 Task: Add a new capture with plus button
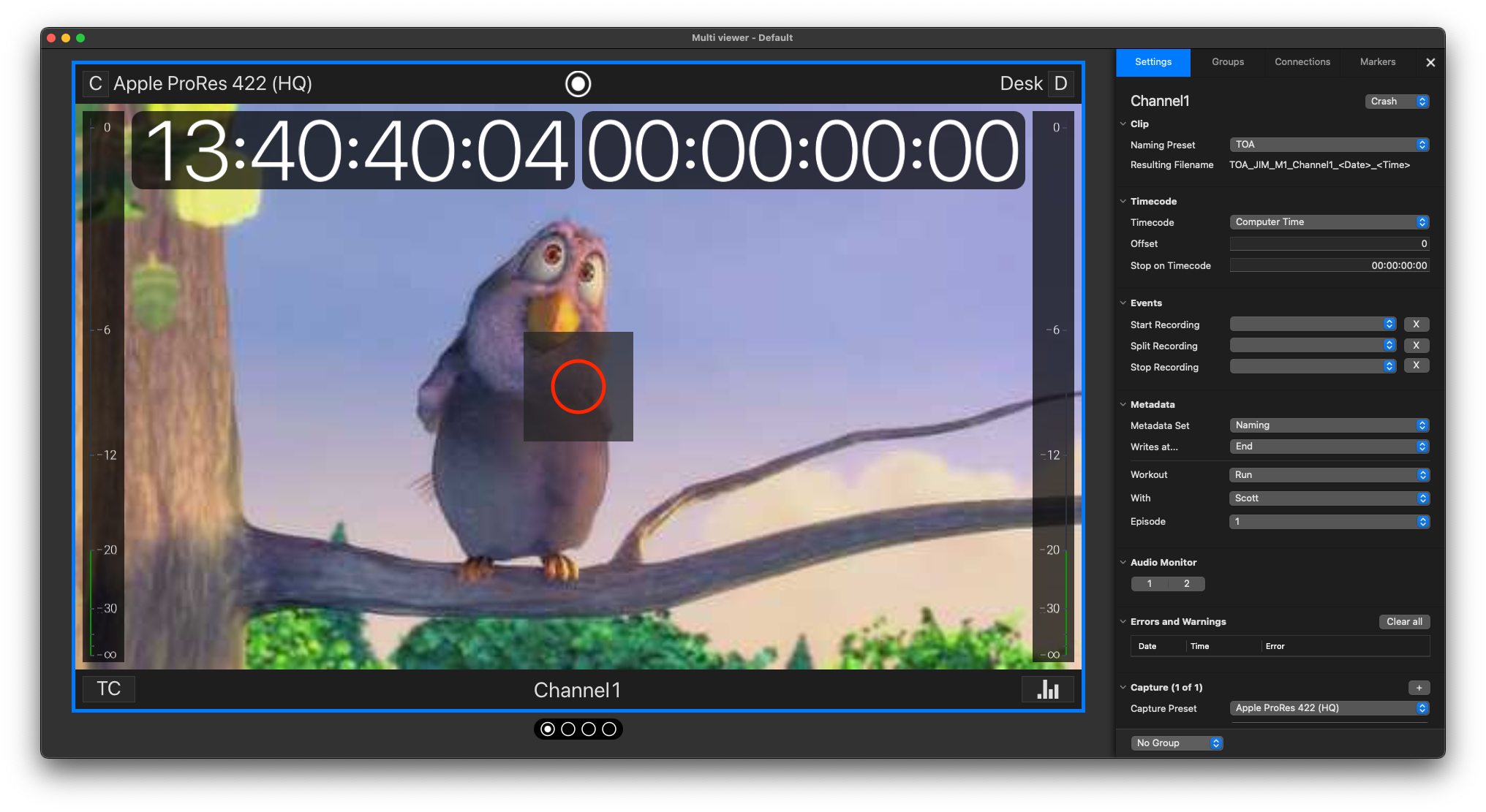tap(1419, 688)
